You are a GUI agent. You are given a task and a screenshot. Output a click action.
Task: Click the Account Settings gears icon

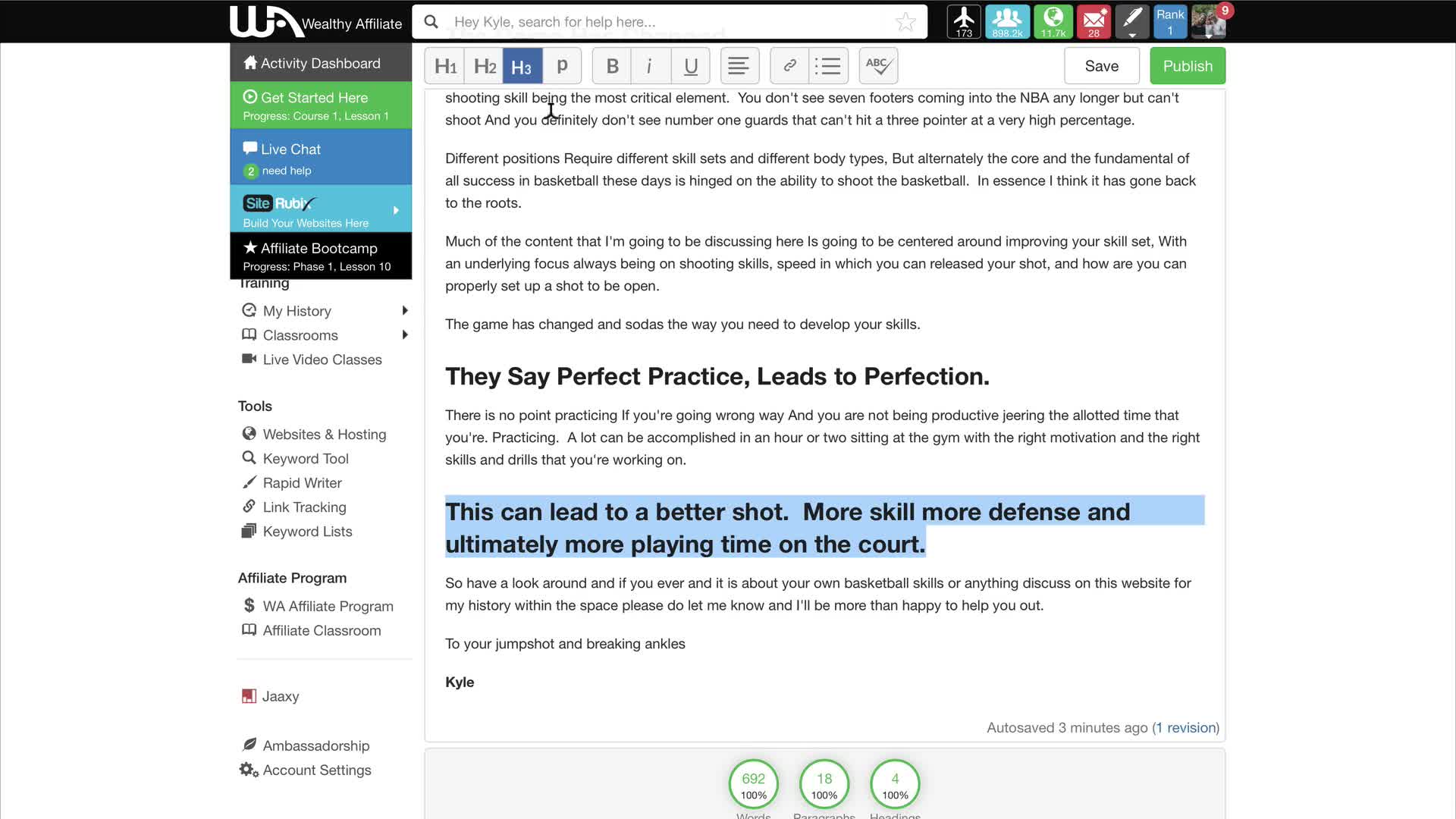(x=249, y=770)
